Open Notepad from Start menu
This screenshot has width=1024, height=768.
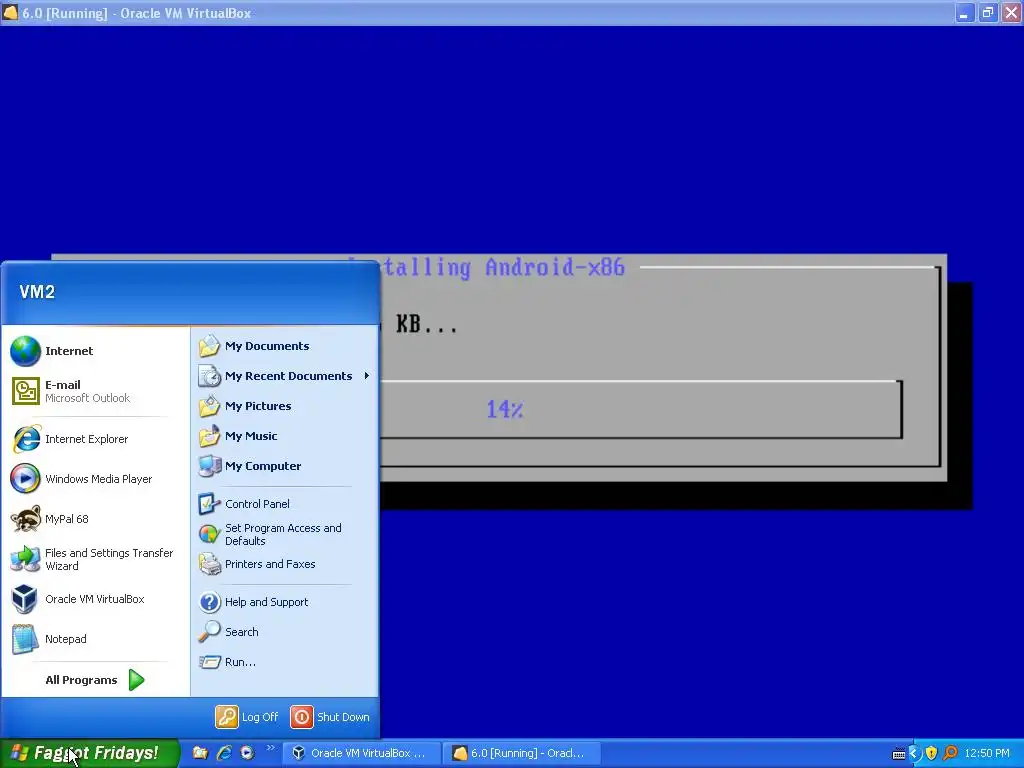(95, 639)
